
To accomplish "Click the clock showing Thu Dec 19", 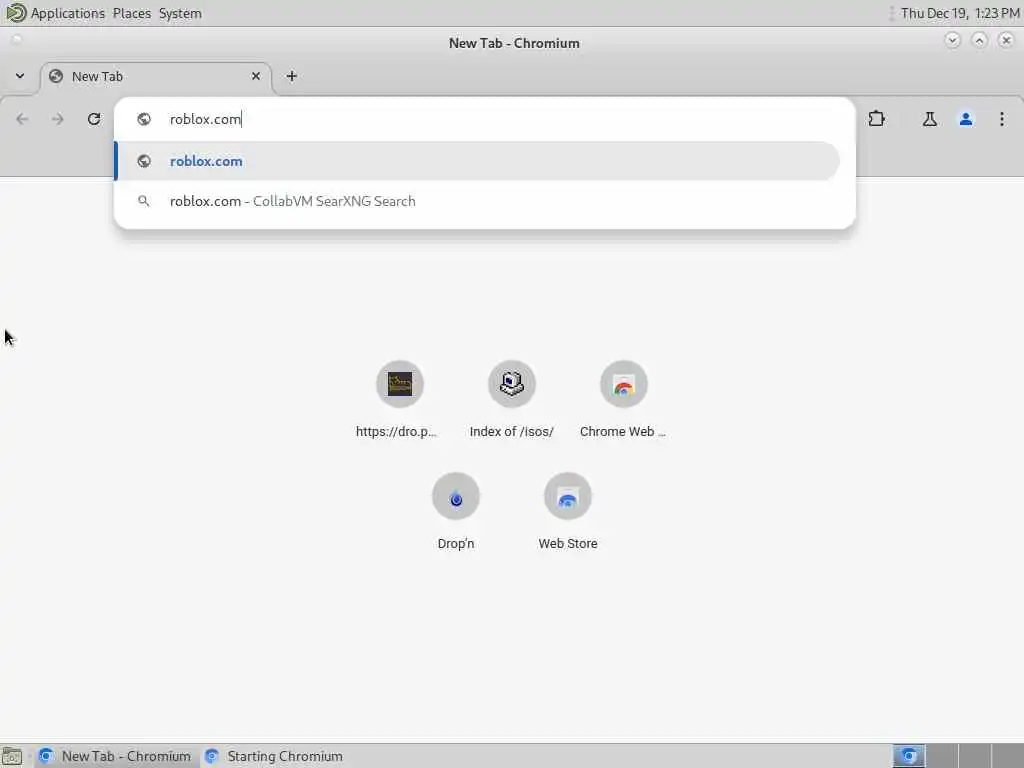I will tap(959, 13).
